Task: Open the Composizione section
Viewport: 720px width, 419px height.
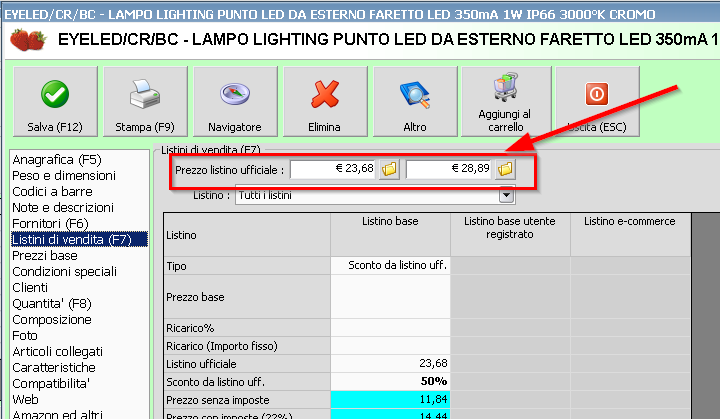Action: click(52, 320)
